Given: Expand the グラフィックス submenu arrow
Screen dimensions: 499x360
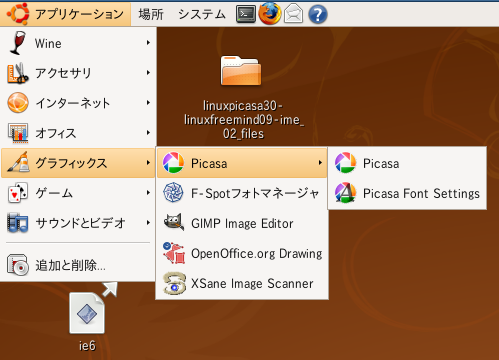Looking at the screenshot, I should pyautogui.click(x=148, y=163).
